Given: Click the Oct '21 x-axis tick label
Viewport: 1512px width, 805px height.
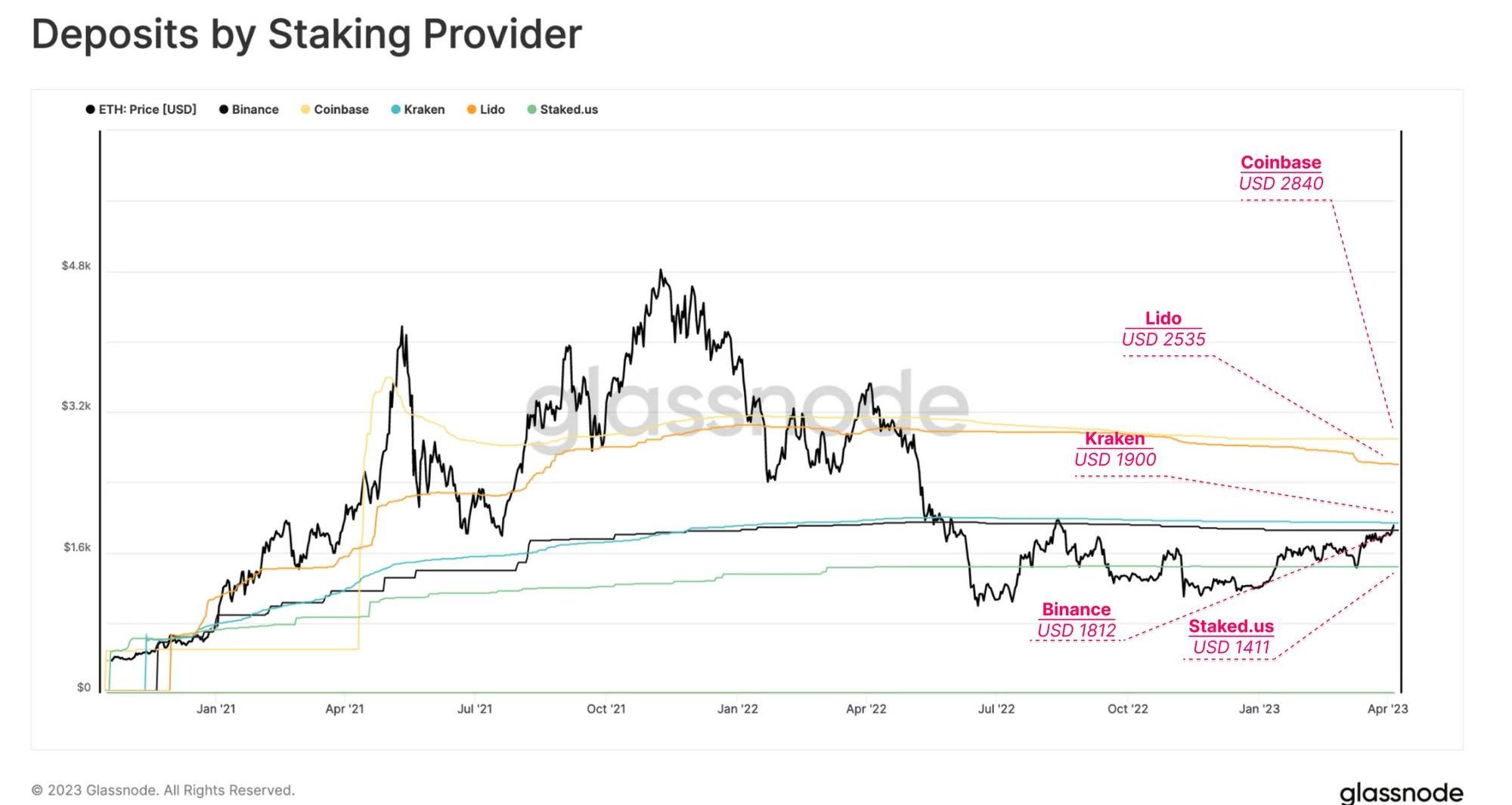Looking at the screenshot, I should click(606, 709).
